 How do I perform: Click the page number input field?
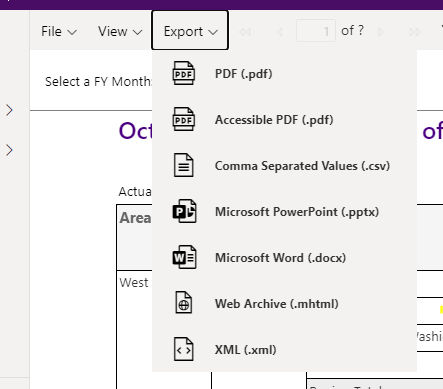tap(316, 31)
